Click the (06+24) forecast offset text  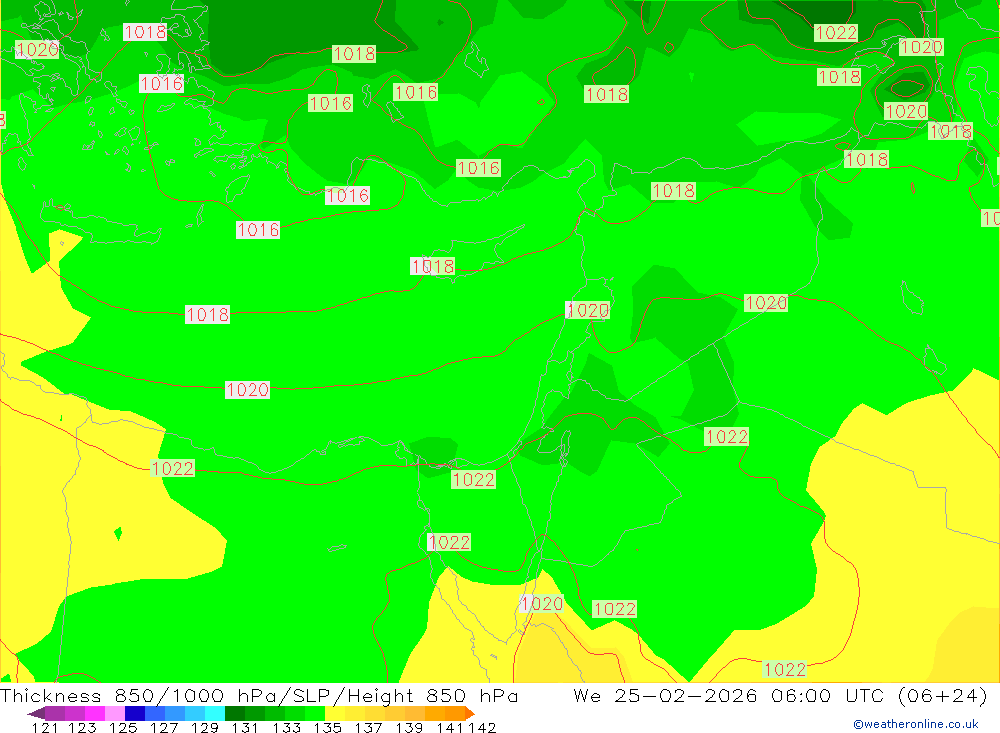943,695
